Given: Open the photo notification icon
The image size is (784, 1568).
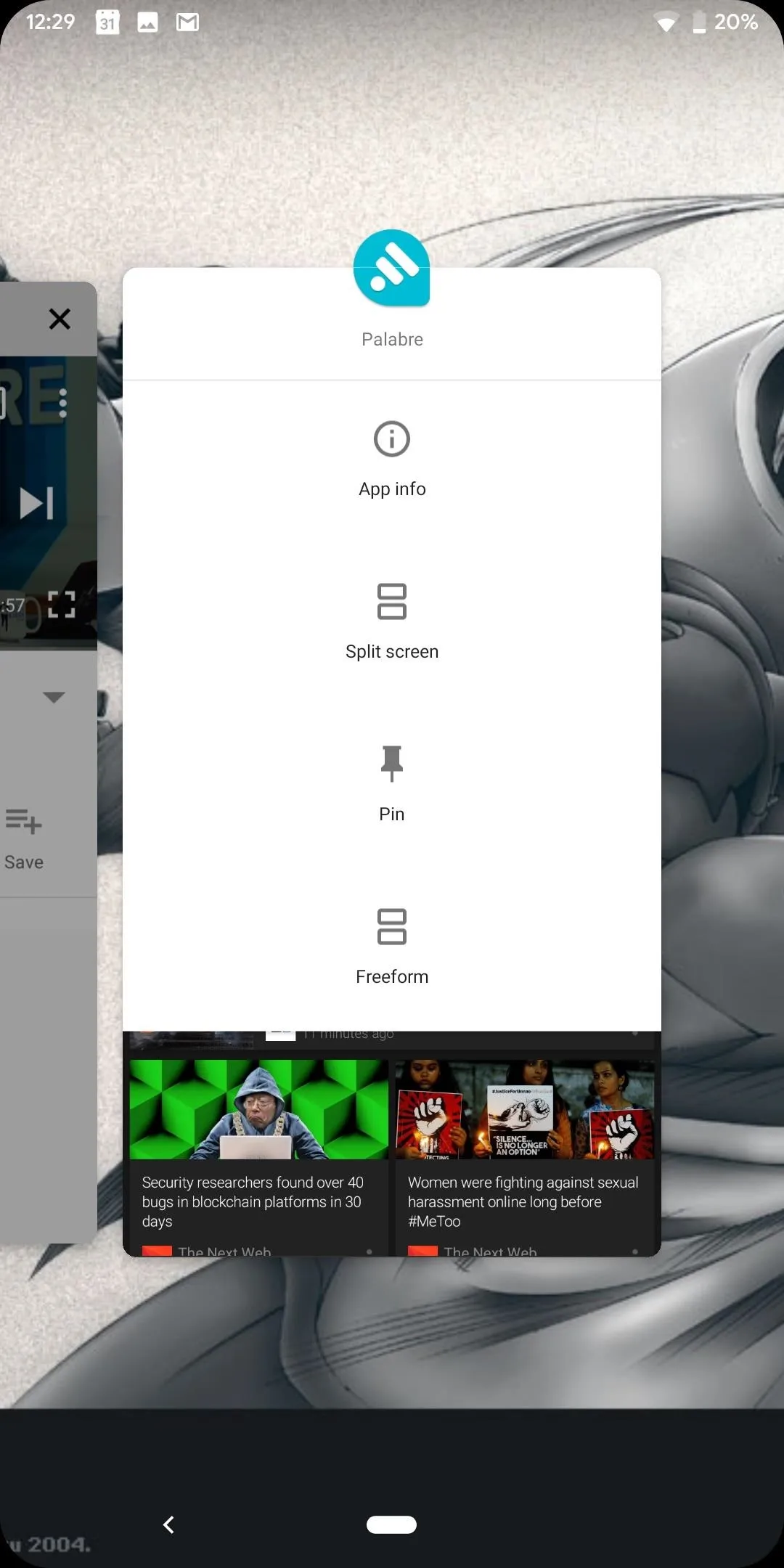Looking at the screenshot, I should tap(147, 23).
